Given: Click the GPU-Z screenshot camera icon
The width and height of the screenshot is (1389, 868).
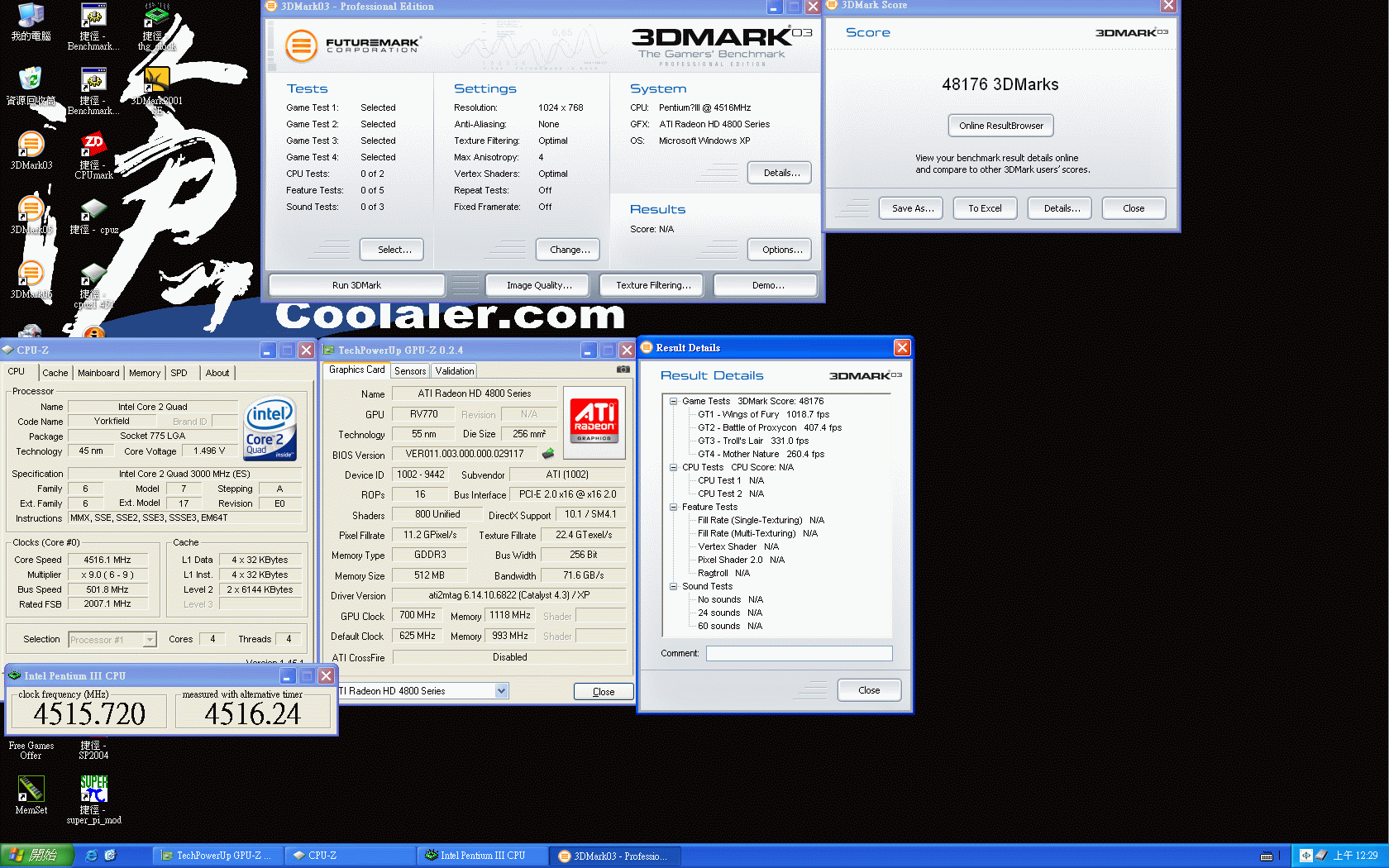Looking at the screenshot, I should pos(623,370).
